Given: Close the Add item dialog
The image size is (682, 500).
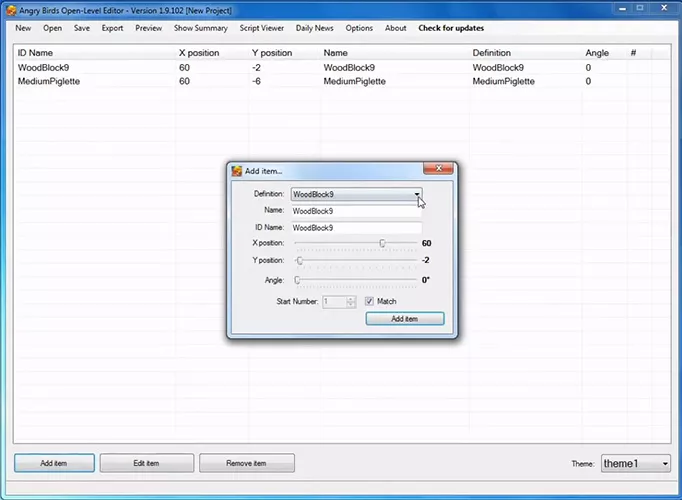Looking at the screenshot, I should [438, 168].
